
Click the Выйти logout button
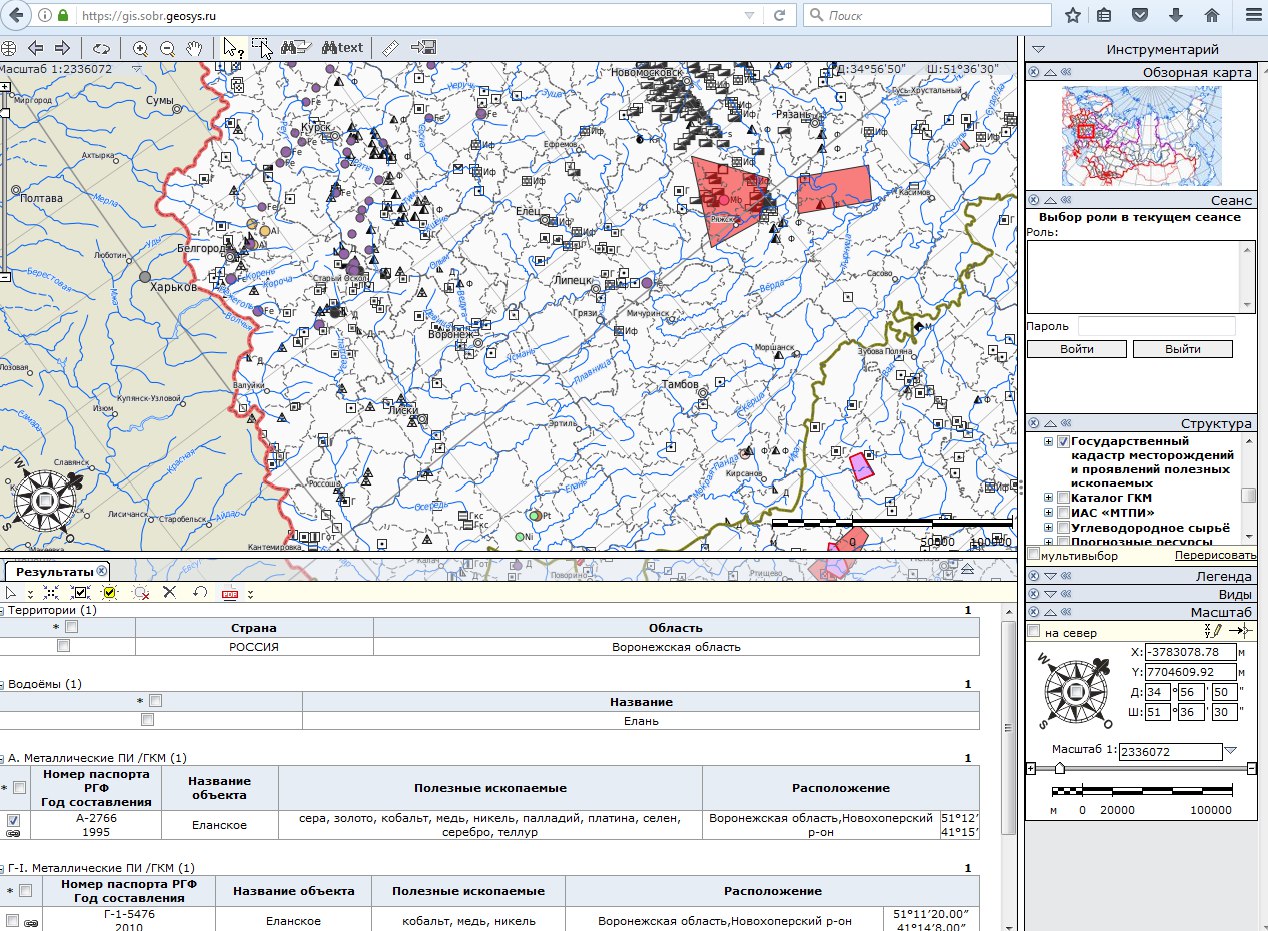click(x=1182, y=349)
